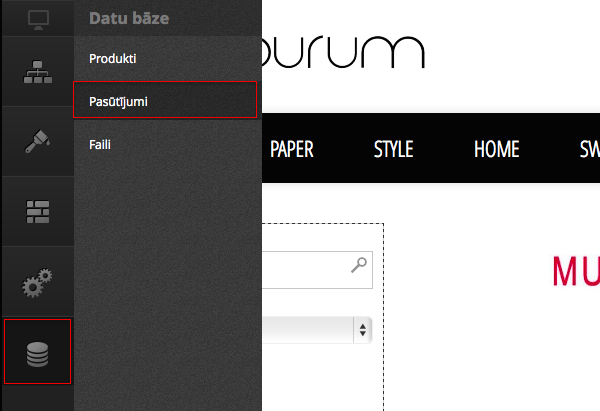Open the Produkti menu entry
Viewport: 600px width, 411px height.
coord(112,59)
